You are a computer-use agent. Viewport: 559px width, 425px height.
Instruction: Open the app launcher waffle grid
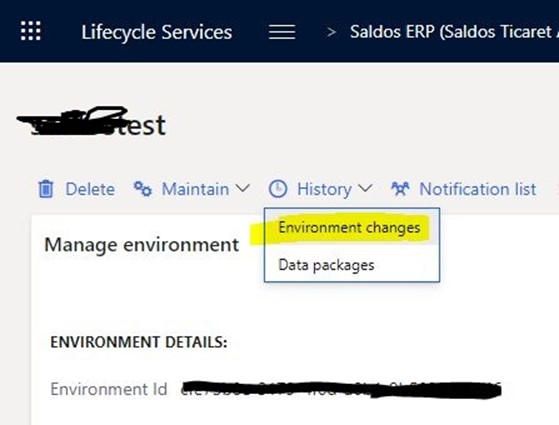click(x=31, y=31)
